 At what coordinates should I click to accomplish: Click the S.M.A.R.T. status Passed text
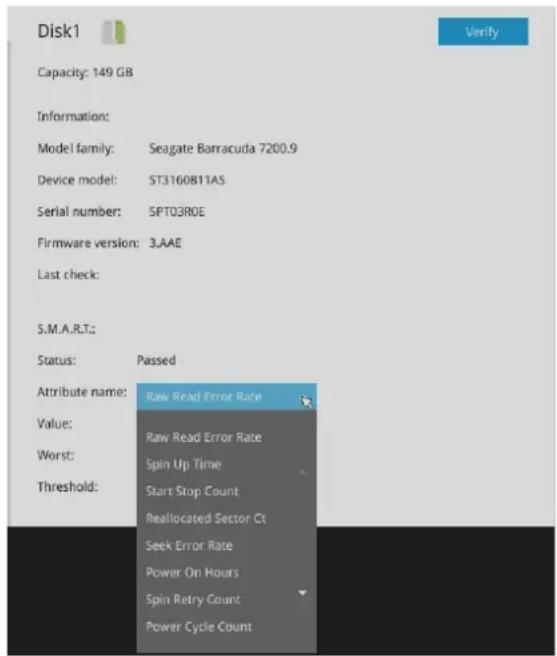click(x=157, y=360)
